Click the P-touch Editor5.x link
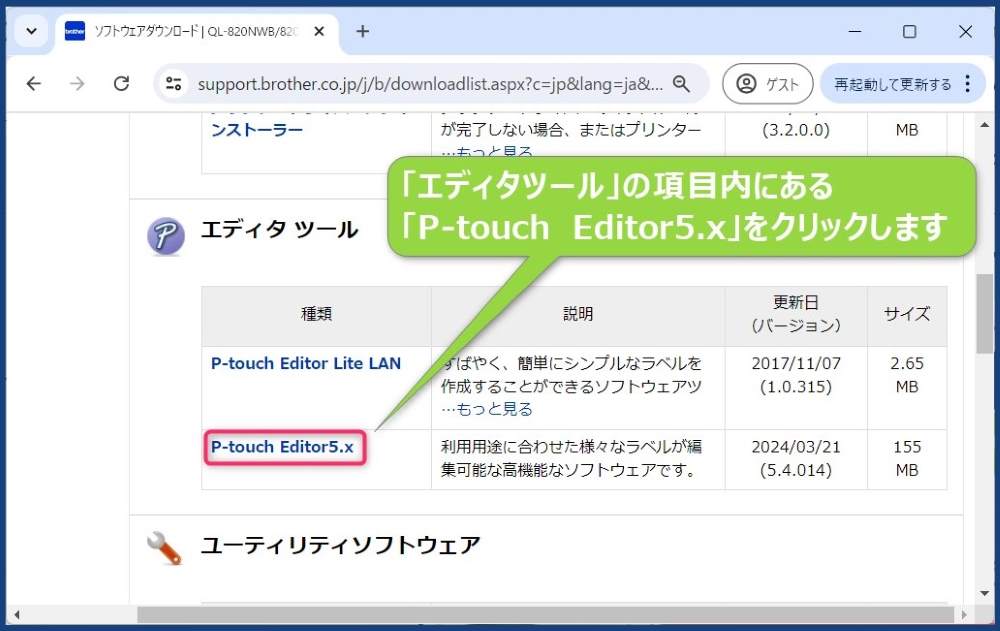 pos(282,447)
